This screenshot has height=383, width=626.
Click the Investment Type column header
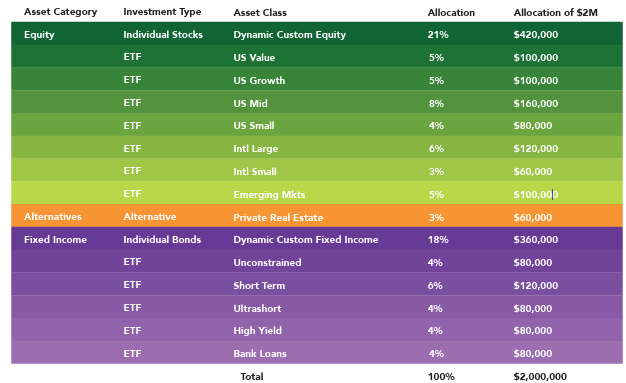point(162,12)
